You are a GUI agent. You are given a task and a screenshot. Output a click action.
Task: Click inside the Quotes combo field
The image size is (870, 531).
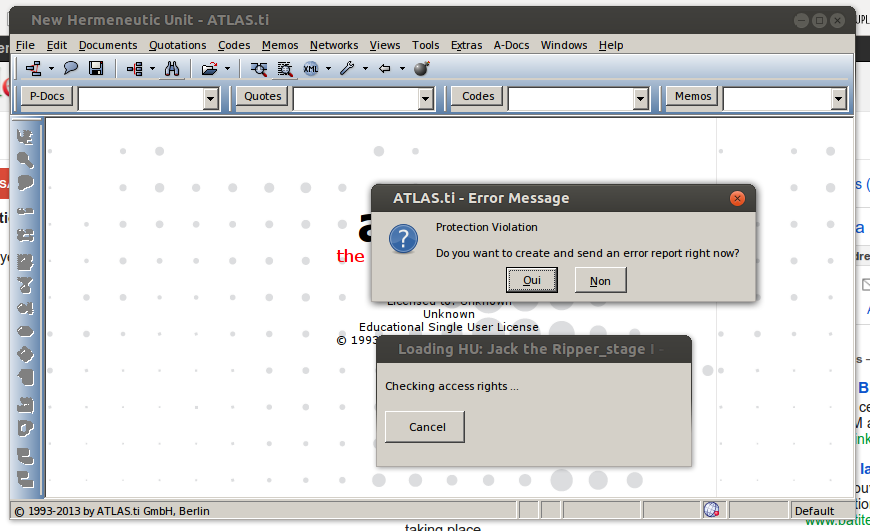[x=356, y=99]
